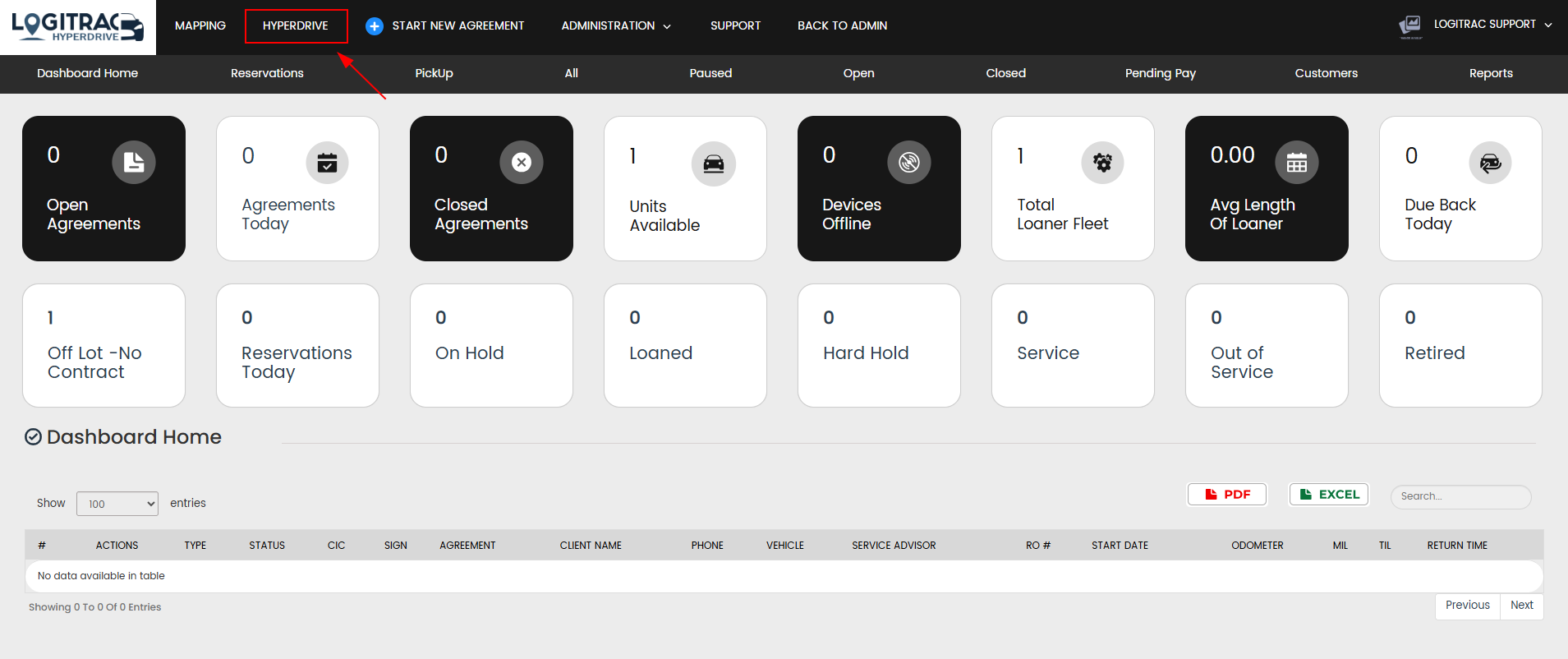
Task: Export the table to Excel
Action: tap(1329, 495)
